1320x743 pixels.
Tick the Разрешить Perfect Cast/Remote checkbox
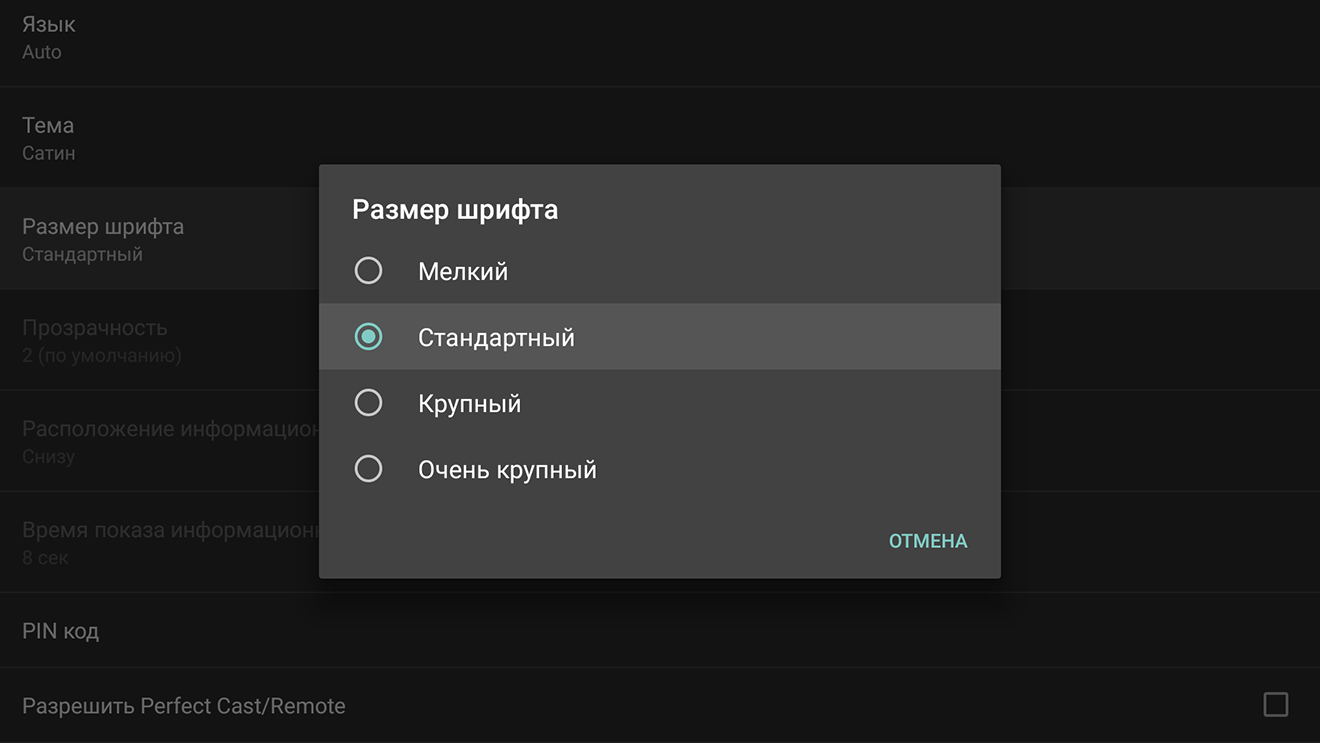(1275, 705)
